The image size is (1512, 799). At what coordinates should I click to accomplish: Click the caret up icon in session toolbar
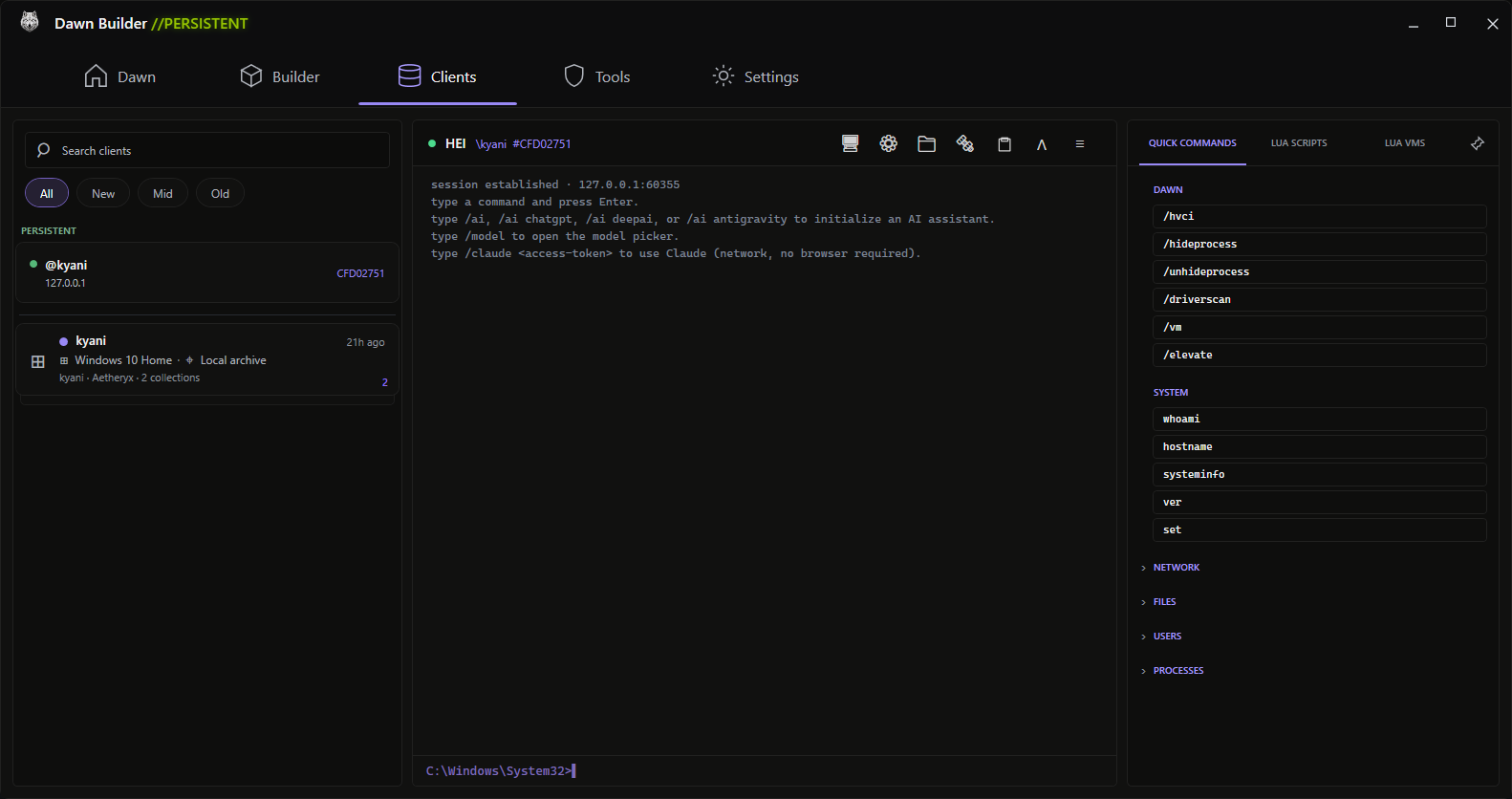[1042, 144]
